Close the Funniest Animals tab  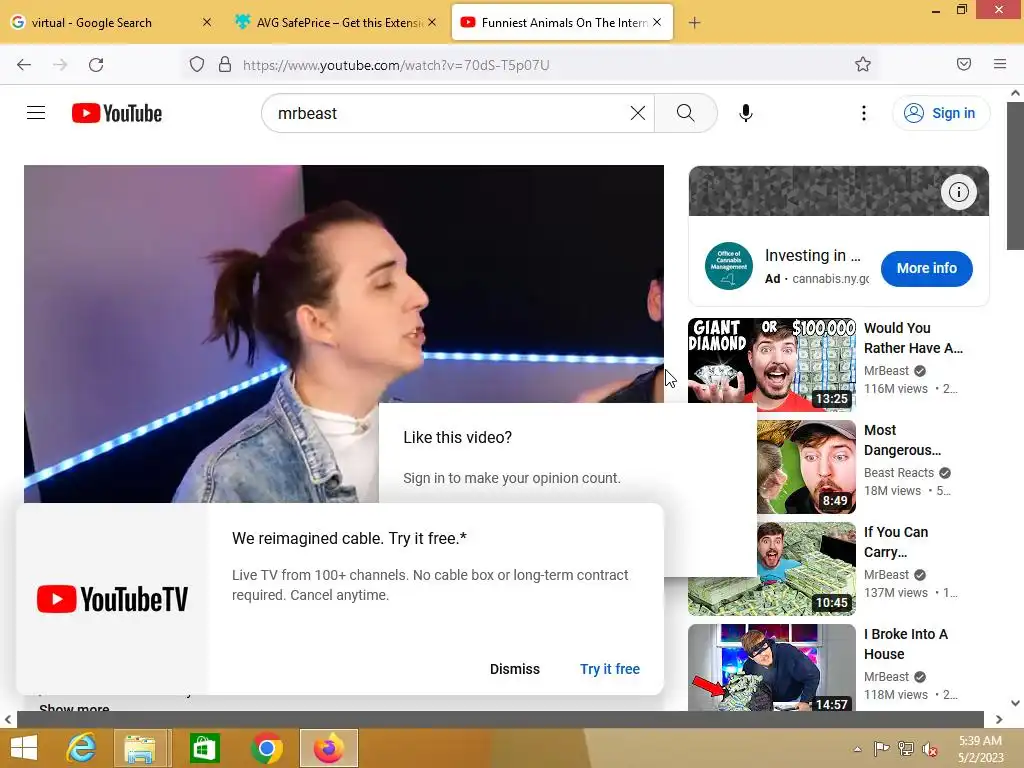[x=657, y=22]
